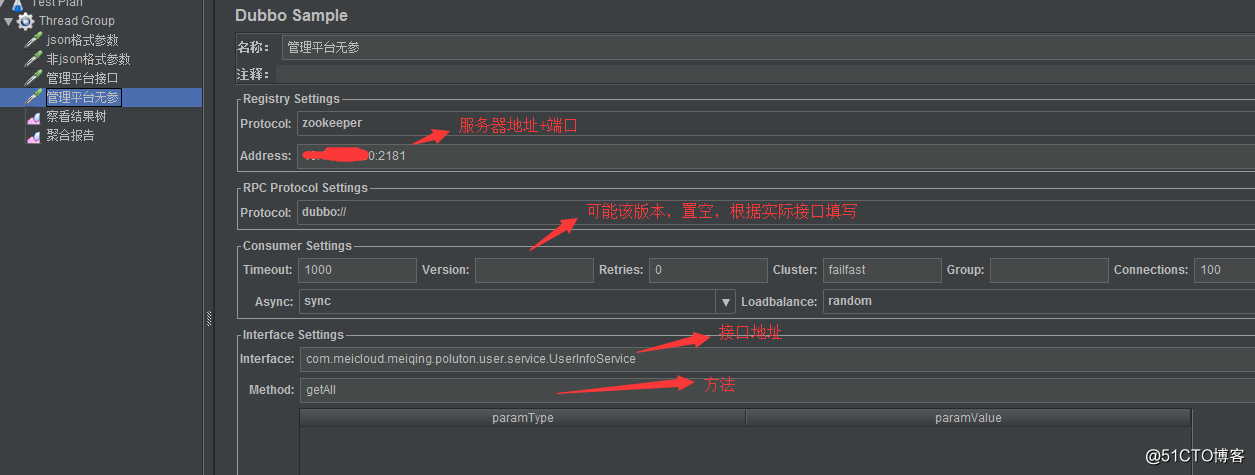
Task: Click the Dubbo Sample title text
Action: 292,15
